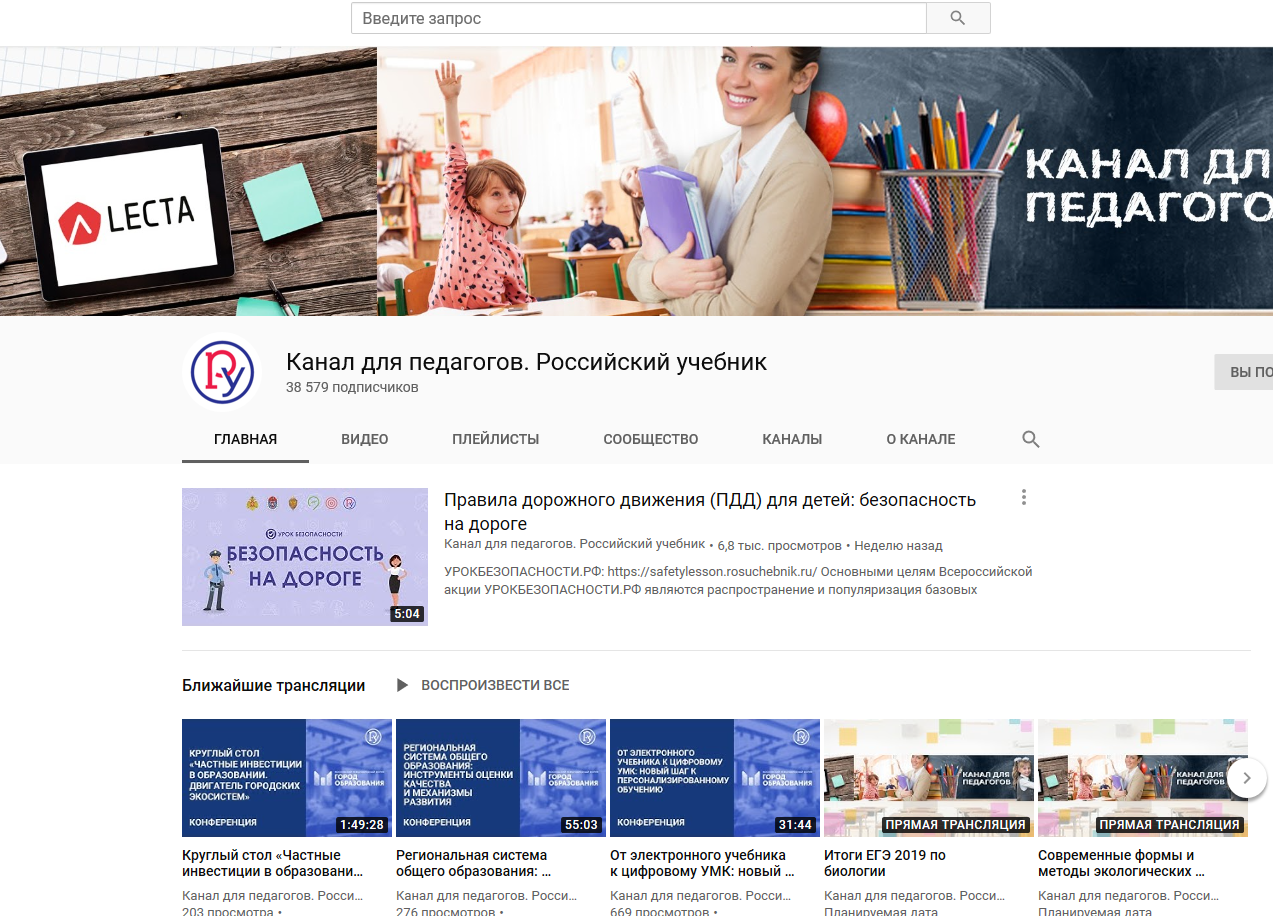1273x916 pixels.
Task: Click the play icon beside ВОСПРОИЗВЕСТИ ВСЕ
Action: coord(402,685)
